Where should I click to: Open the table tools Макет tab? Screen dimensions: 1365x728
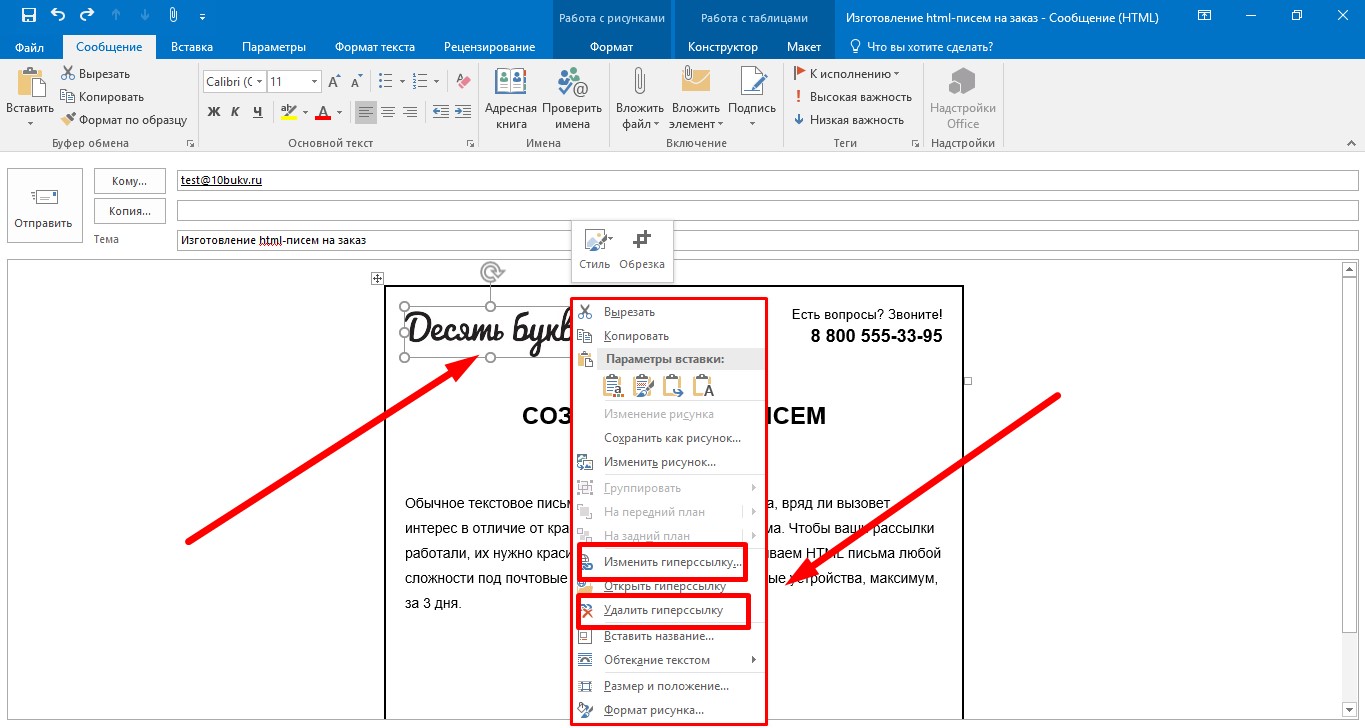(804, 47)
